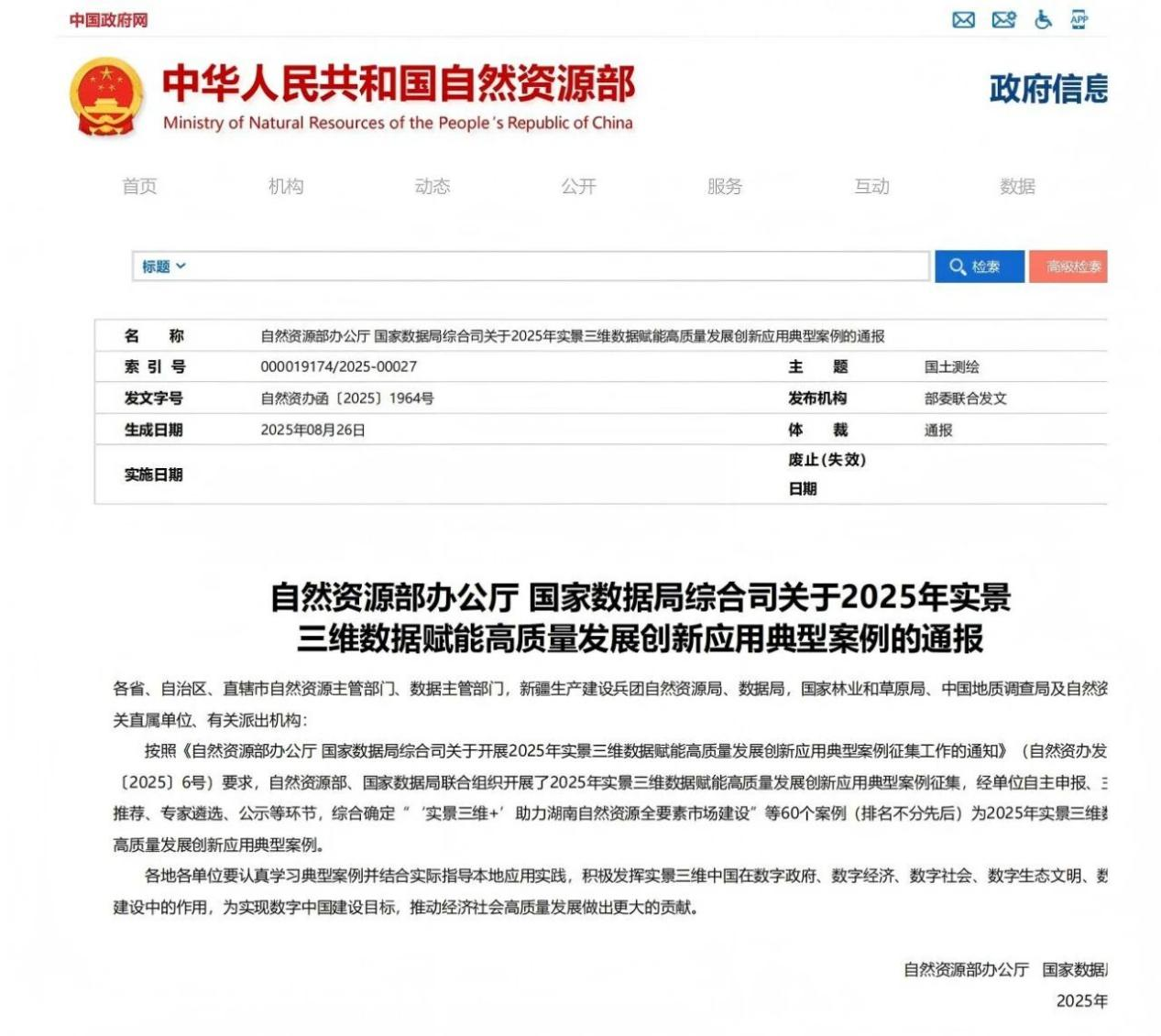Viewport: 1161px width, 1036px height.
Task: Click the 政府信息 header title
Action: [x=1047, y=89]
